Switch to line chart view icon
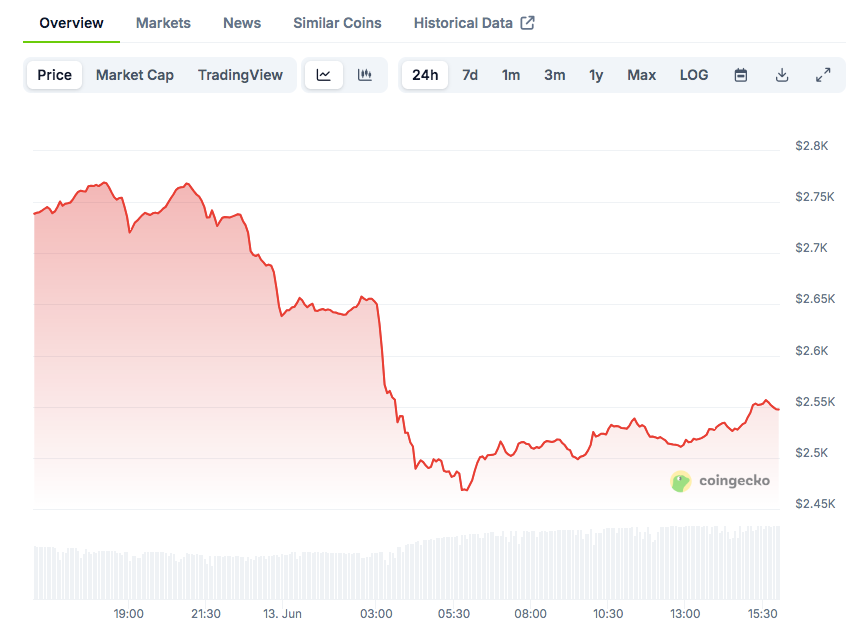 pyautogui.click(x=324, y=75)
